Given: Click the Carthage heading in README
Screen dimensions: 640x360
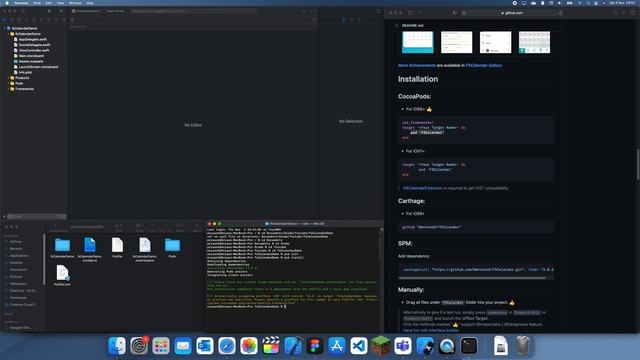Looking at the screenshot, I should [x=411, y=201].
